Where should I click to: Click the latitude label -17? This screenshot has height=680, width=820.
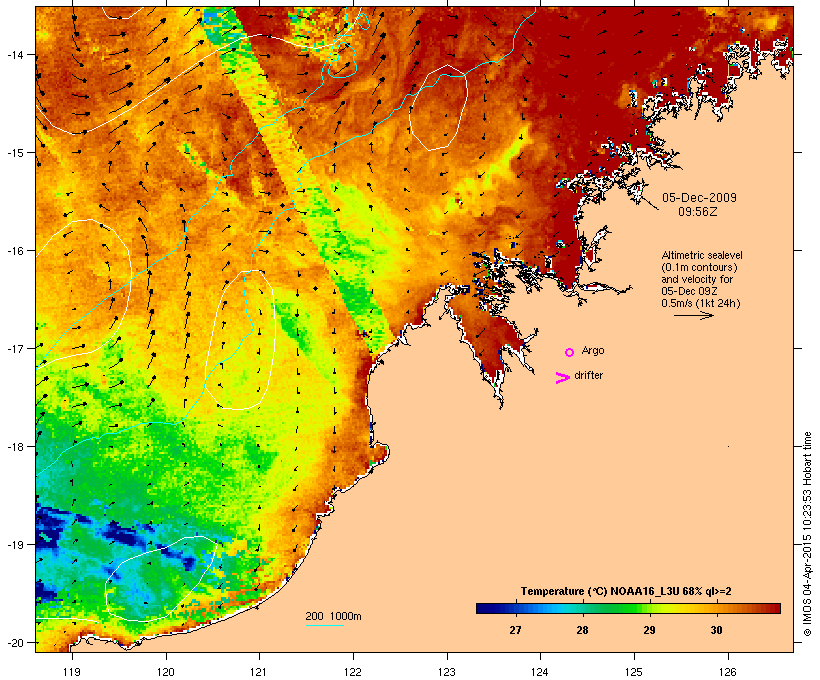pos(14,348)
